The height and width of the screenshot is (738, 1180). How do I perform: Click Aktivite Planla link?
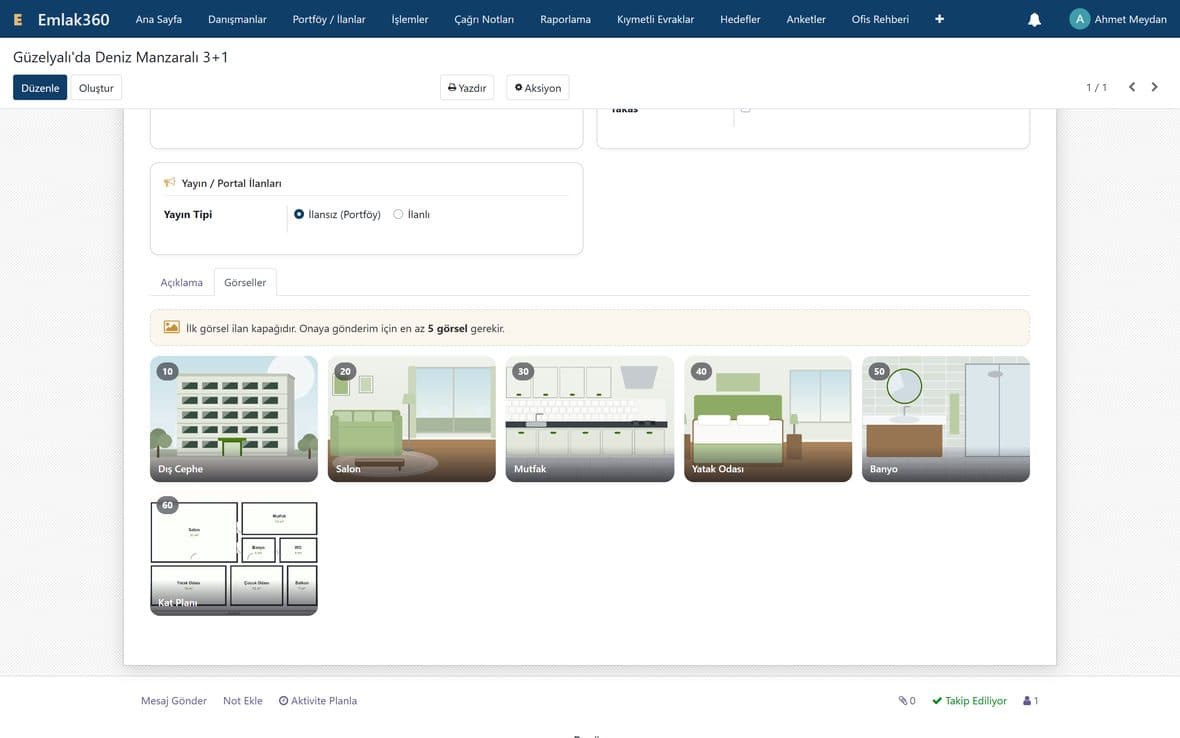[x=318, y=700]
